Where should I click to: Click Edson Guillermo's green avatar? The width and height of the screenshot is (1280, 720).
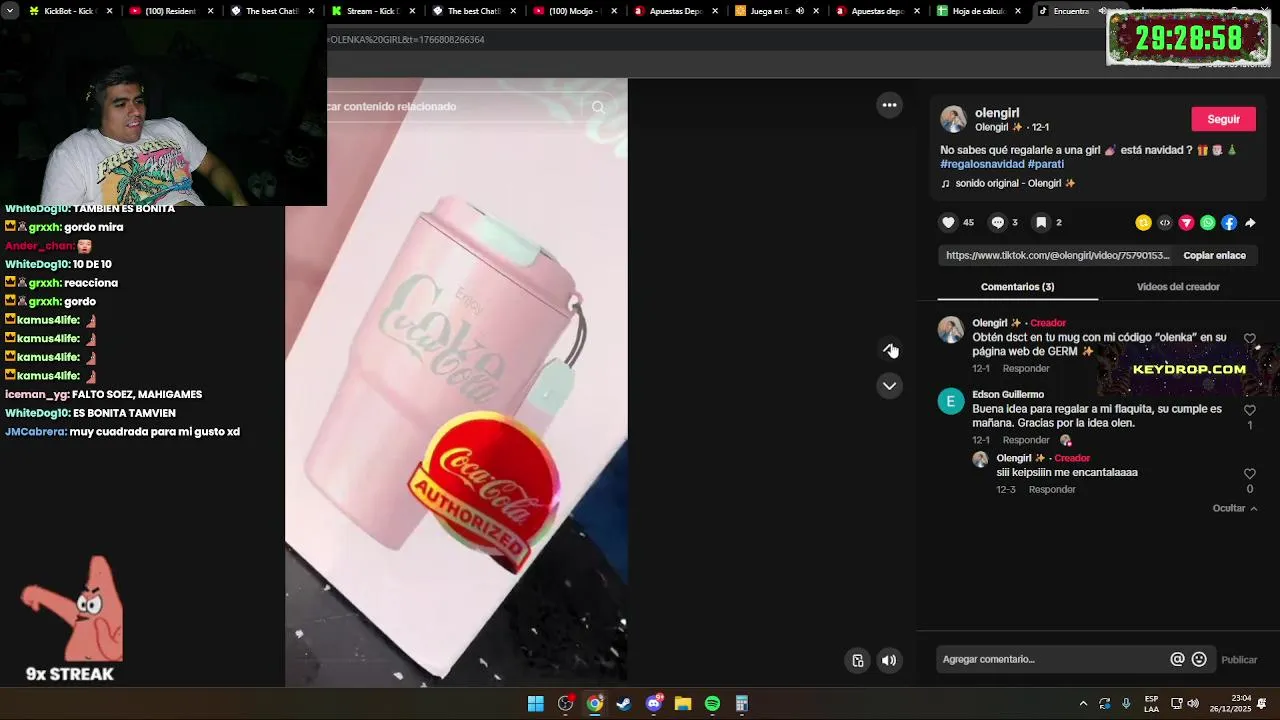point(950,402)
